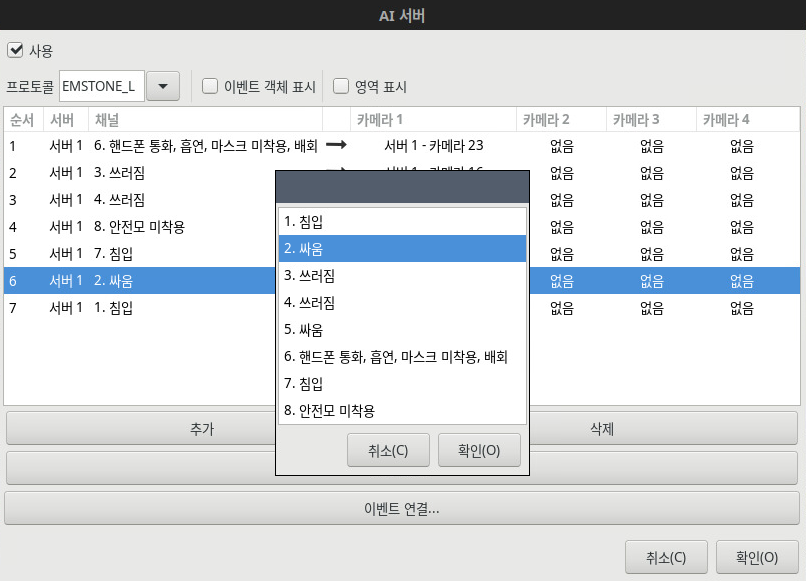Select '1. 침입' in popup list
The image size is (806, 581).
pyautogui.click(x=402, y=221)
